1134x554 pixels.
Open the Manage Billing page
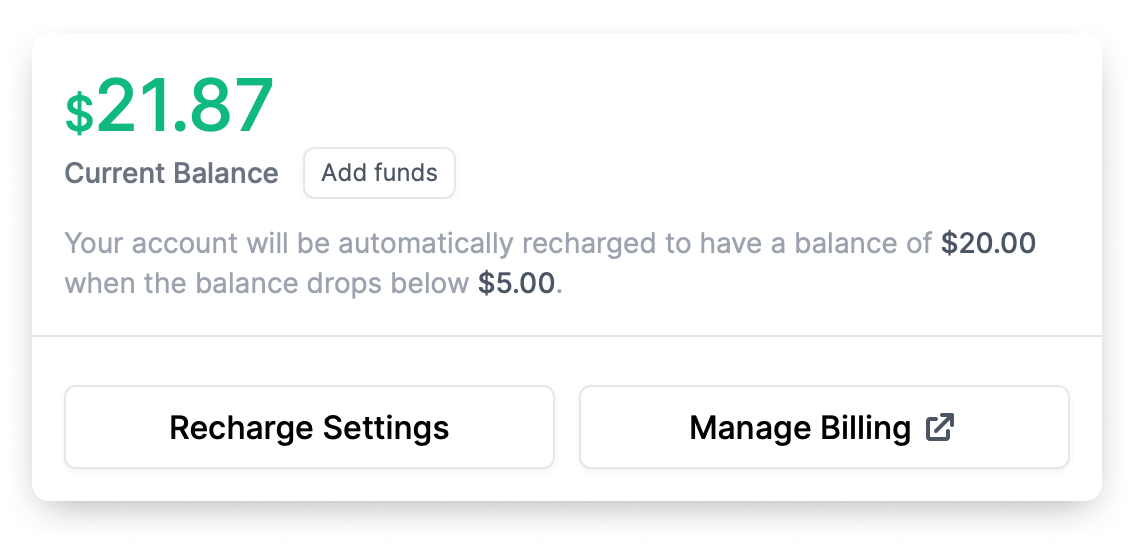pos(824,427)
